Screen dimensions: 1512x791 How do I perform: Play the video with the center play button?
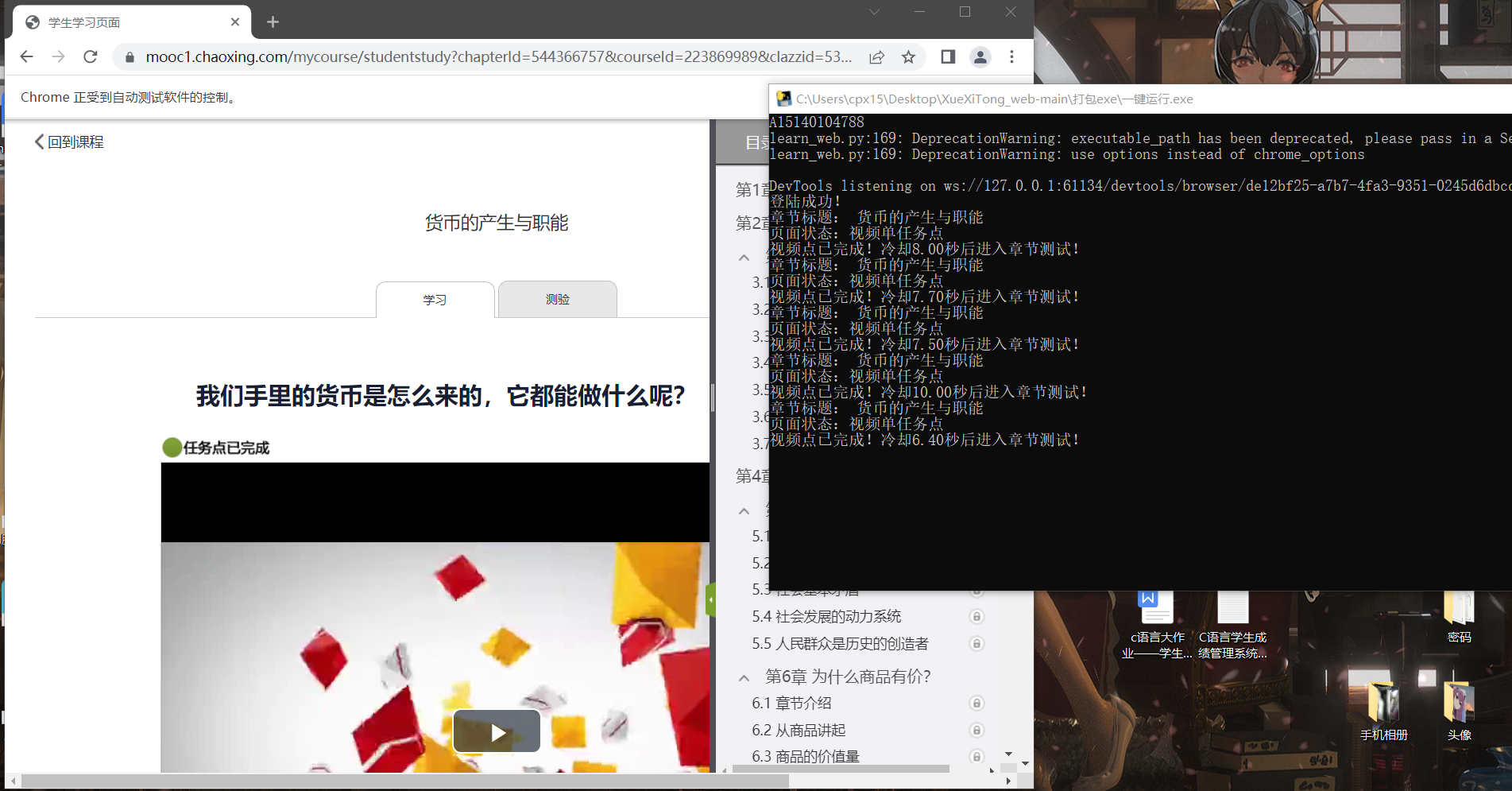coord(496,731)
